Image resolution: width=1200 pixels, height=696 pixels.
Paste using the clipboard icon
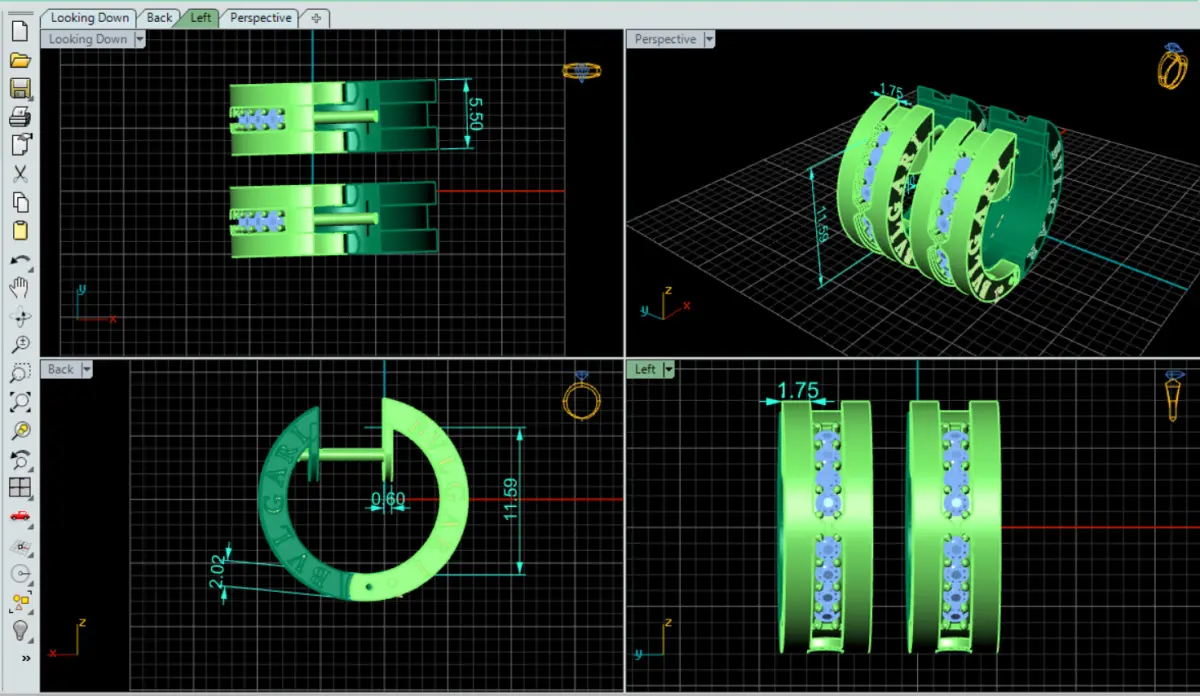pos(19,231)
